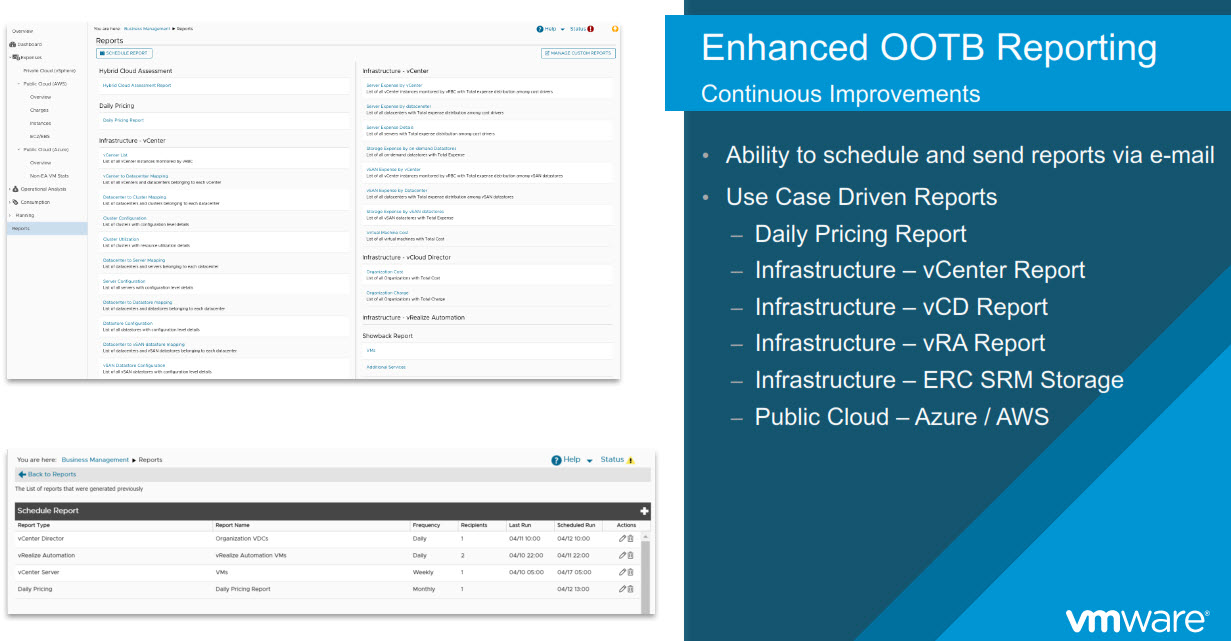Open the Organization Charge report link
This screenshot has width=1231, height=641.
pos(387,293)
